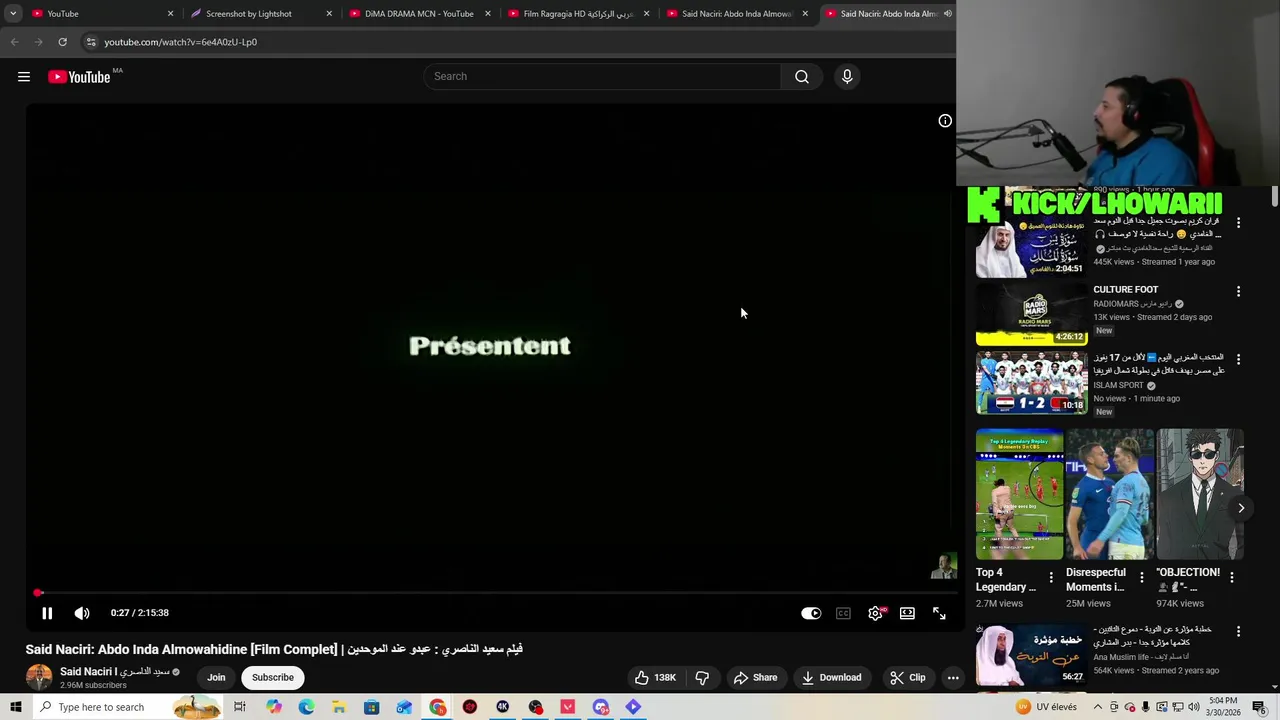1280x720 pixels.
Task: Mute the video volume speaker
Action: [x=82, y=613]
